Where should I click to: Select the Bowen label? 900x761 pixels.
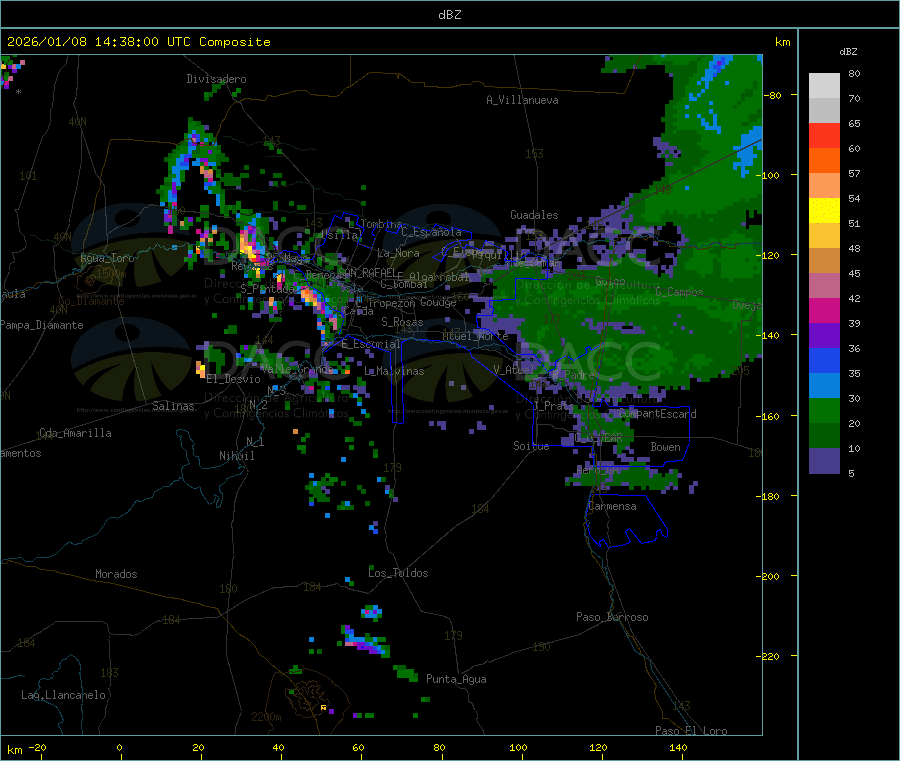click(666, 446)
